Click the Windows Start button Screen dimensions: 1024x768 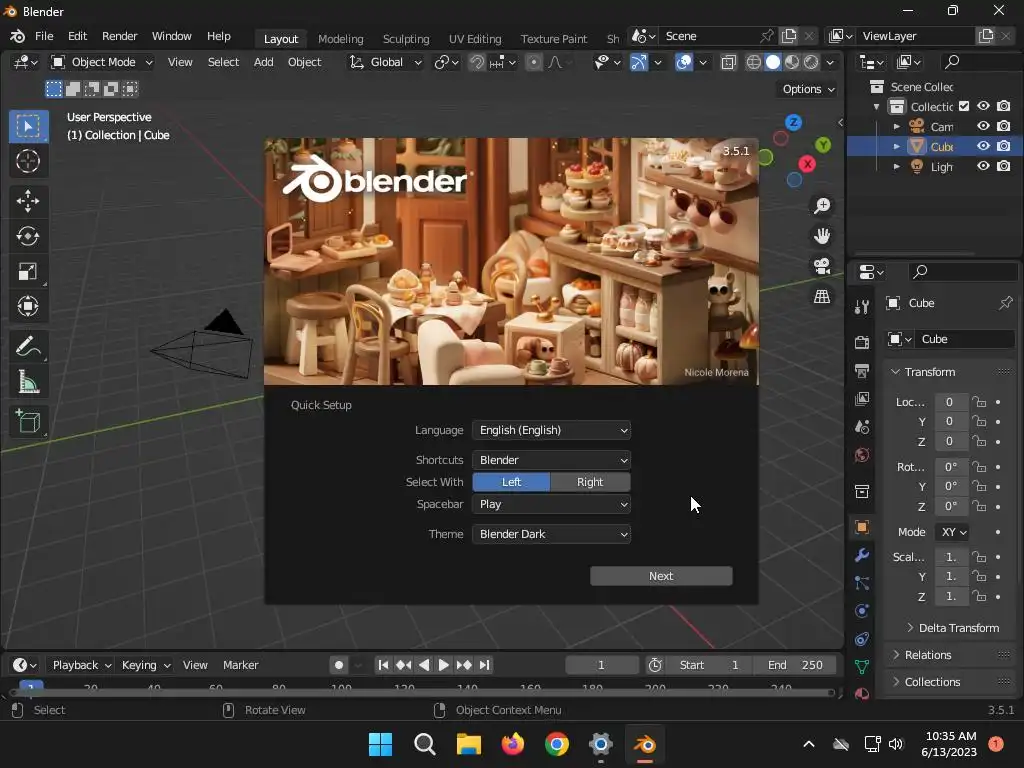click(x=380, y=744)
